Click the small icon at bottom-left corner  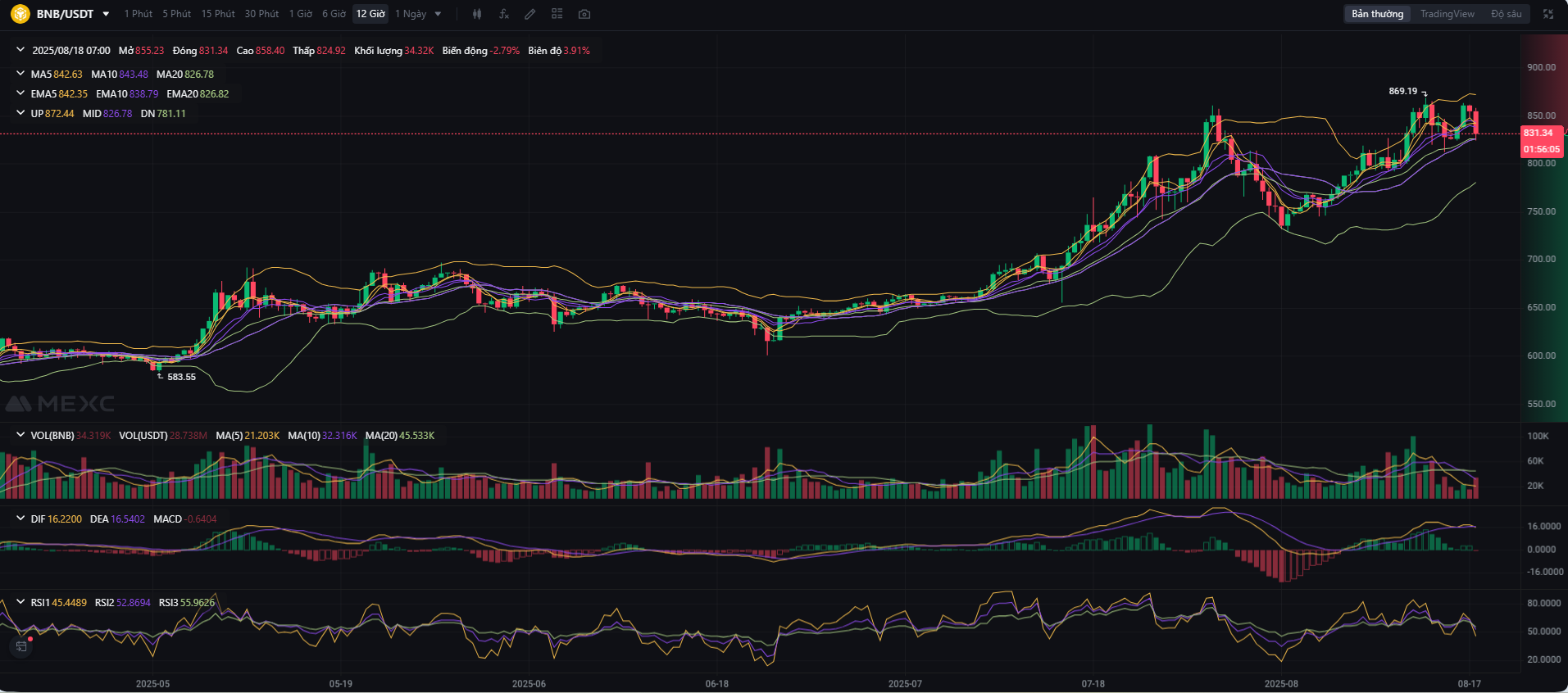click(21, 646)
